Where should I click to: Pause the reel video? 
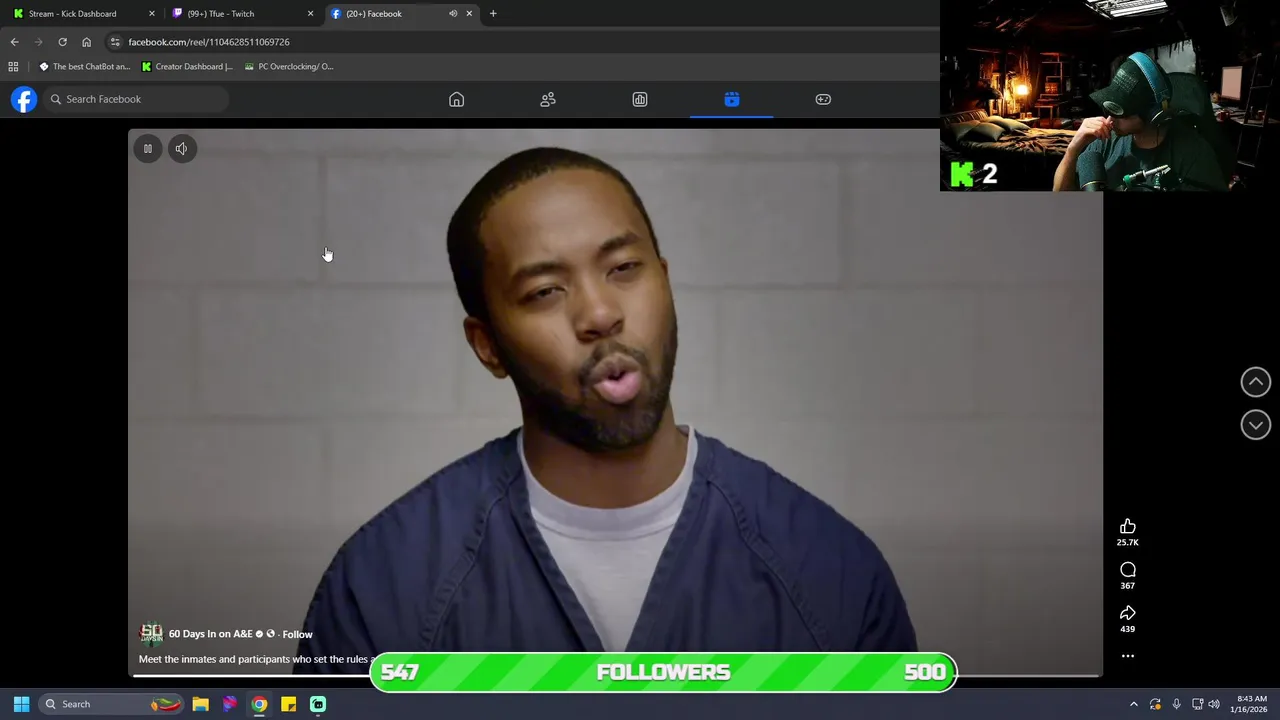click(x=147, y=149)
